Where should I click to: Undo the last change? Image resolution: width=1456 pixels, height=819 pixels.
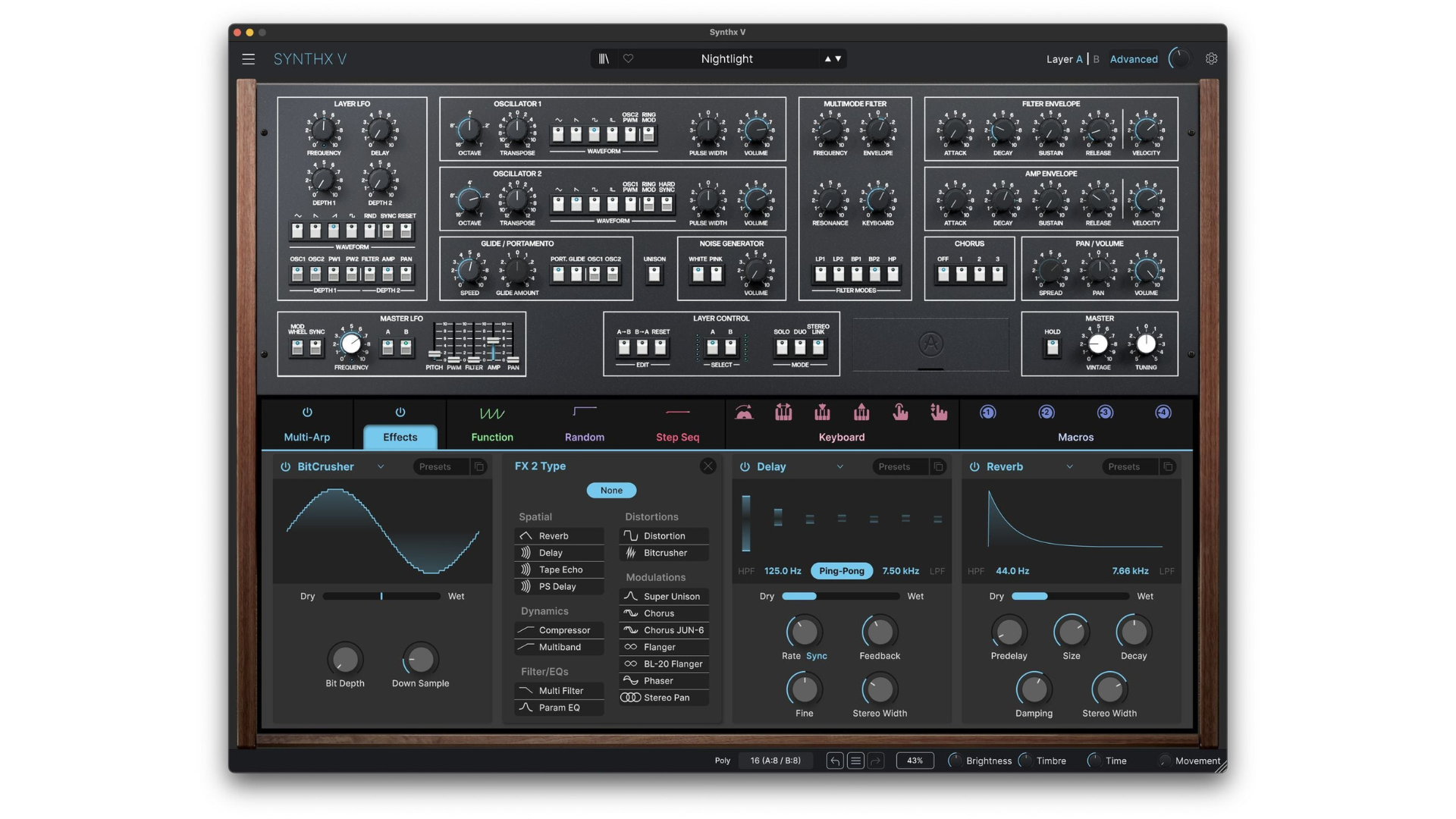835,761
